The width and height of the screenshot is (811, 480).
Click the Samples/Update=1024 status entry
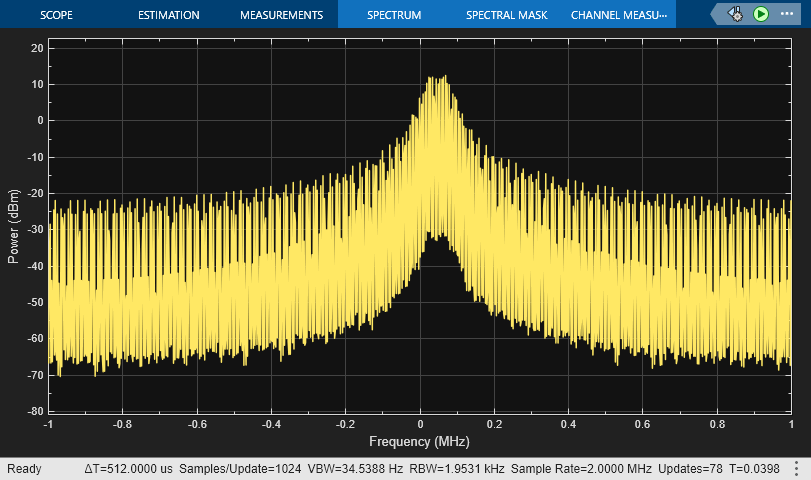[240, 469]
